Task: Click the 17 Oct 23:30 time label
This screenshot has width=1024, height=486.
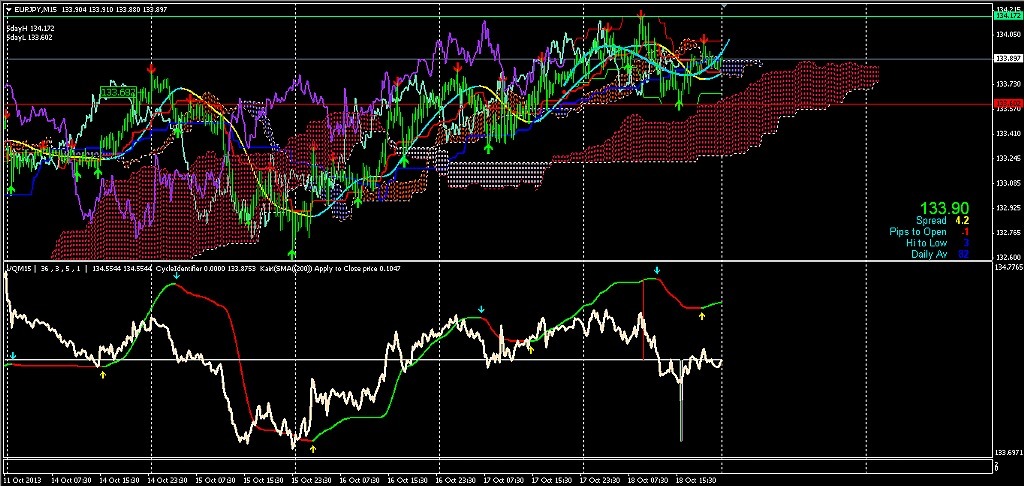Action: click(x=600, y=479)
